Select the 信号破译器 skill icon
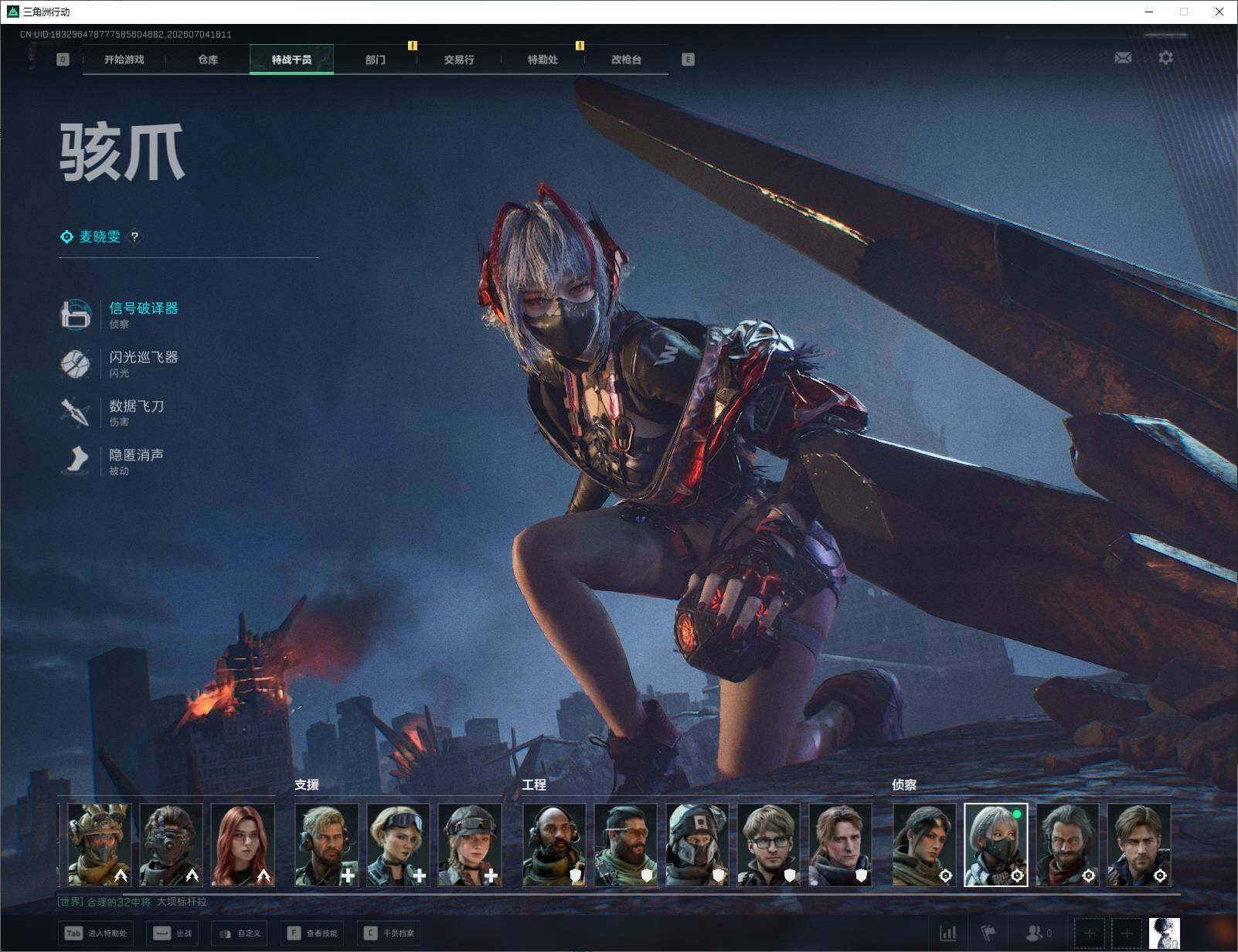 [76, 314]
